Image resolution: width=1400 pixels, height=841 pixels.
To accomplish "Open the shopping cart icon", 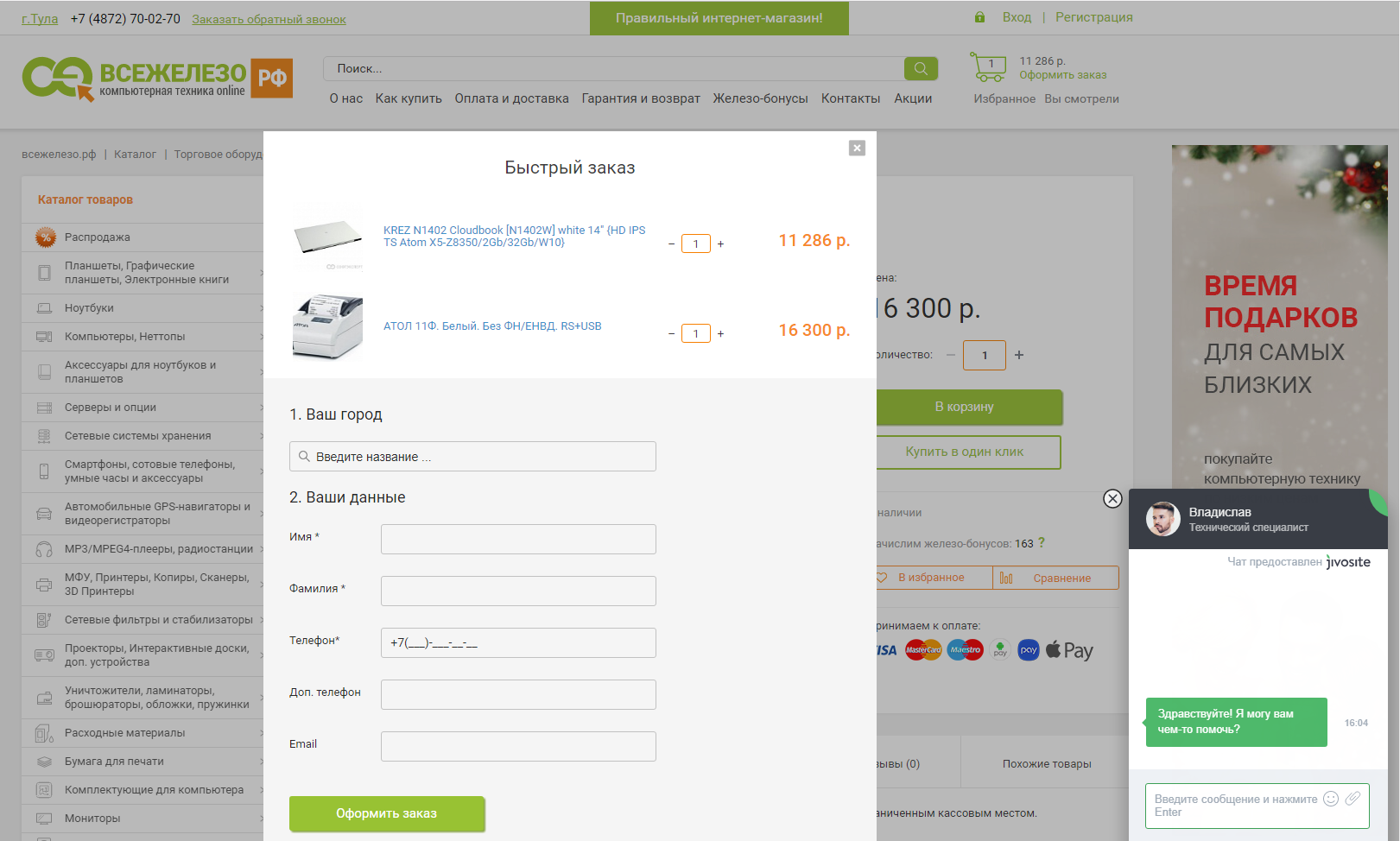I will pos(987,67).
